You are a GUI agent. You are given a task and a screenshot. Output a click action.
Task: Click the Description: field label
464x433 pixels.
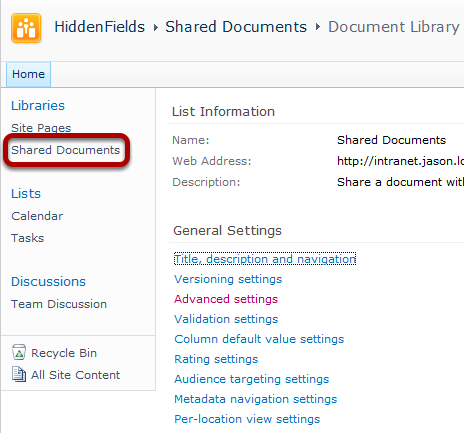(206, 182)
